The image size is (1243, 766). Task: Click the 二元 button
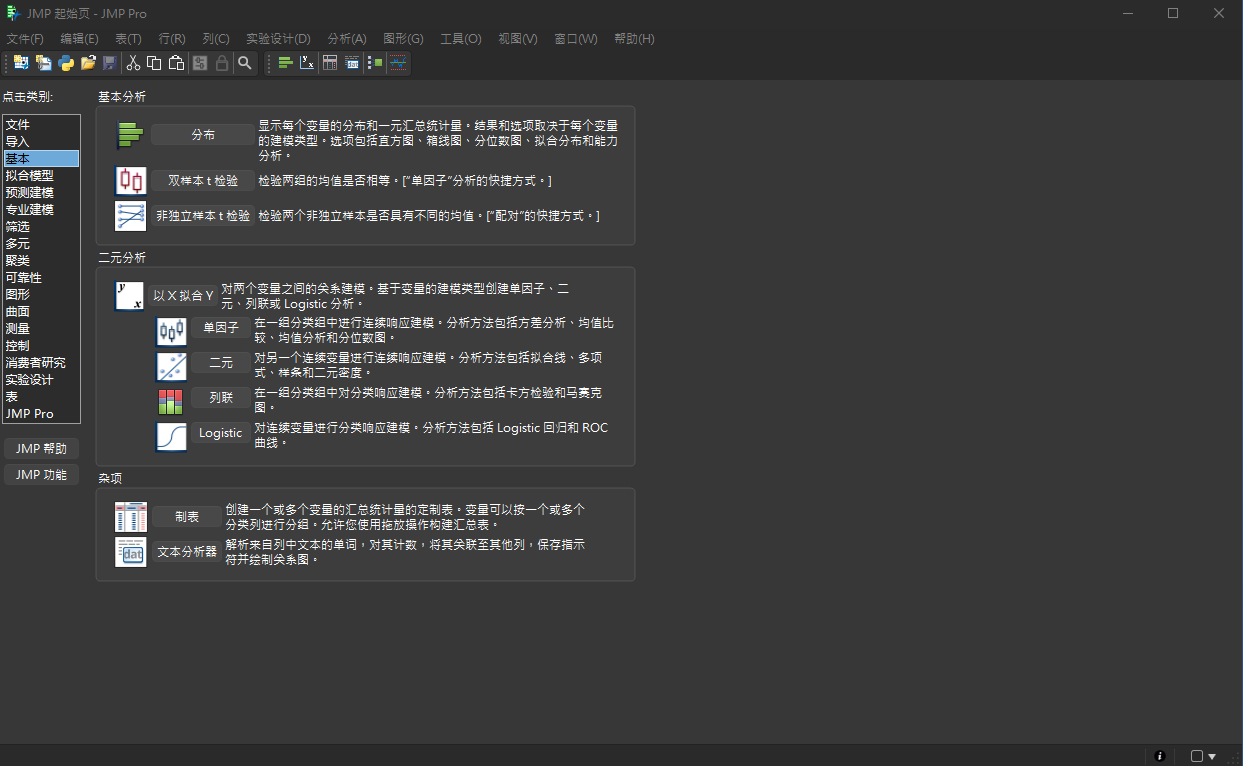coord(221,363)
